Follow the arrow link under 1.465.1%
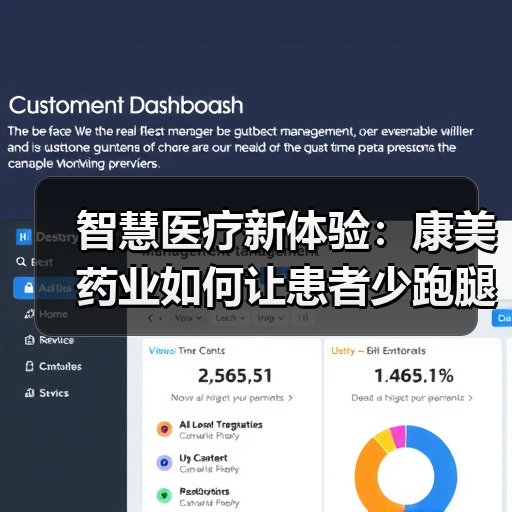The image size is (512, 512). [412, 398]
